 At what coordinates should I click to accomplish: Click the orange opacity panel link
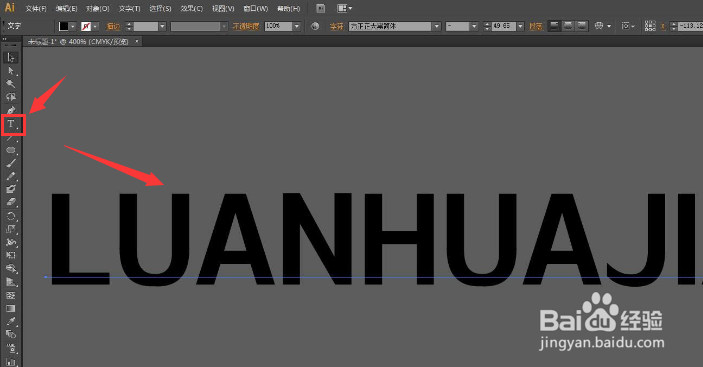pos(246,26)
